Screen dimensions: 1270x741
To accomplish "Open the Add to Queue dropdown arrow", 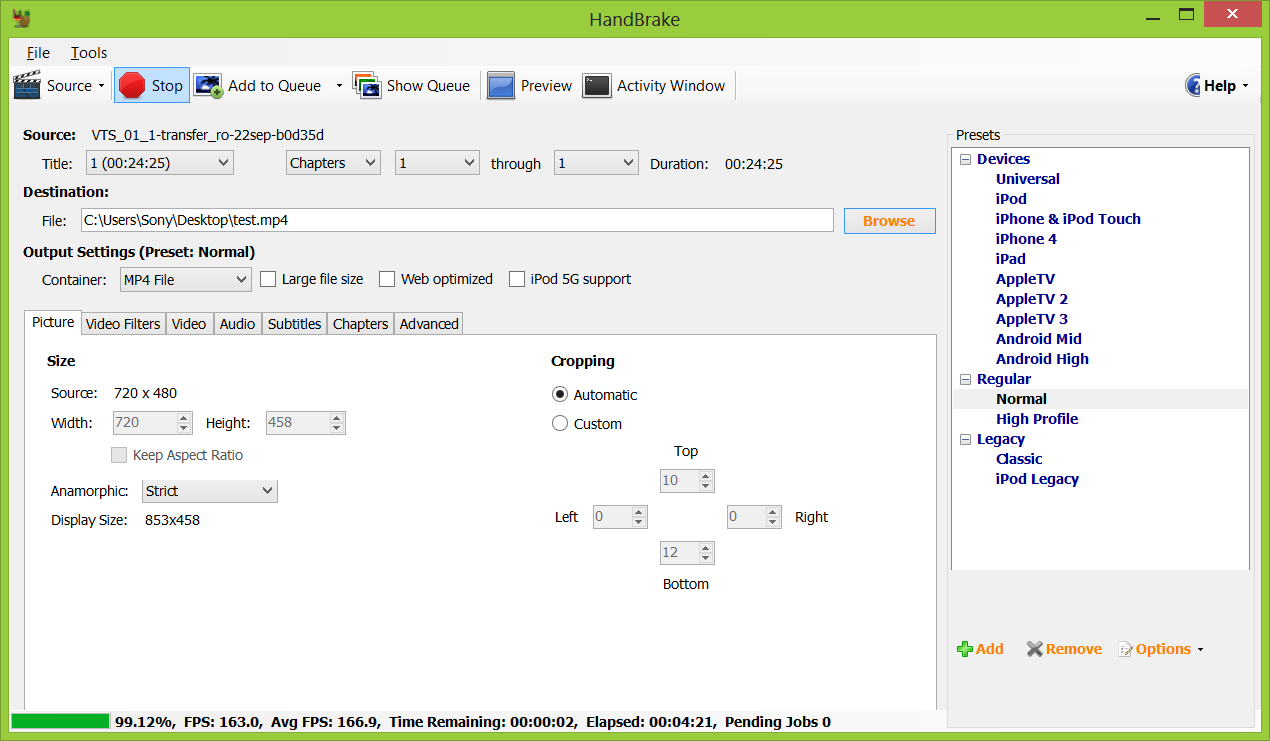I will 339,86.
